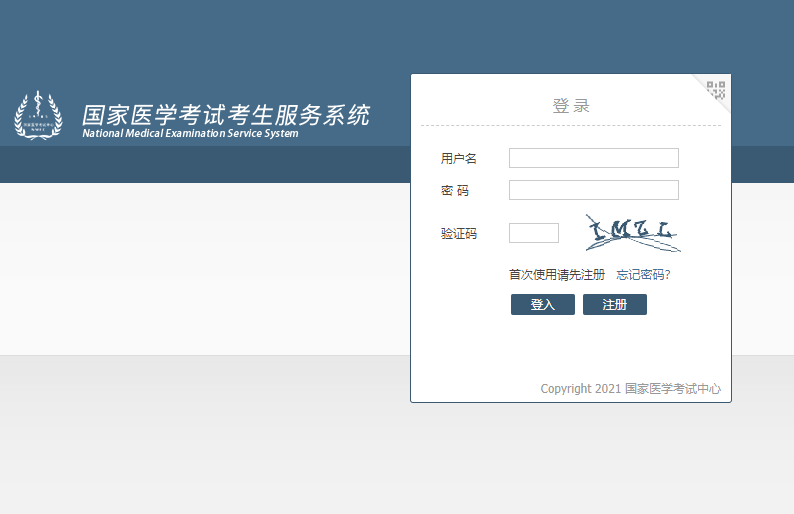The height and width of the screenshot is (514, 794).
Task: Click the medical exam center emblem logo
Action: point(38,115)
